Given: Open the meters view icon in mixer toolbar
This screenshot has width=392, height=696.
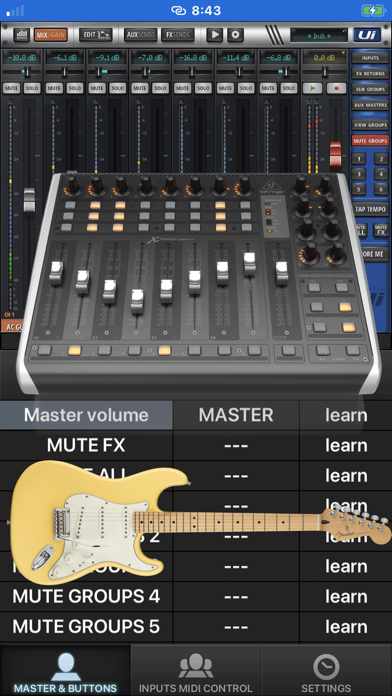Looking at the screenshot, I should point(21,35).
